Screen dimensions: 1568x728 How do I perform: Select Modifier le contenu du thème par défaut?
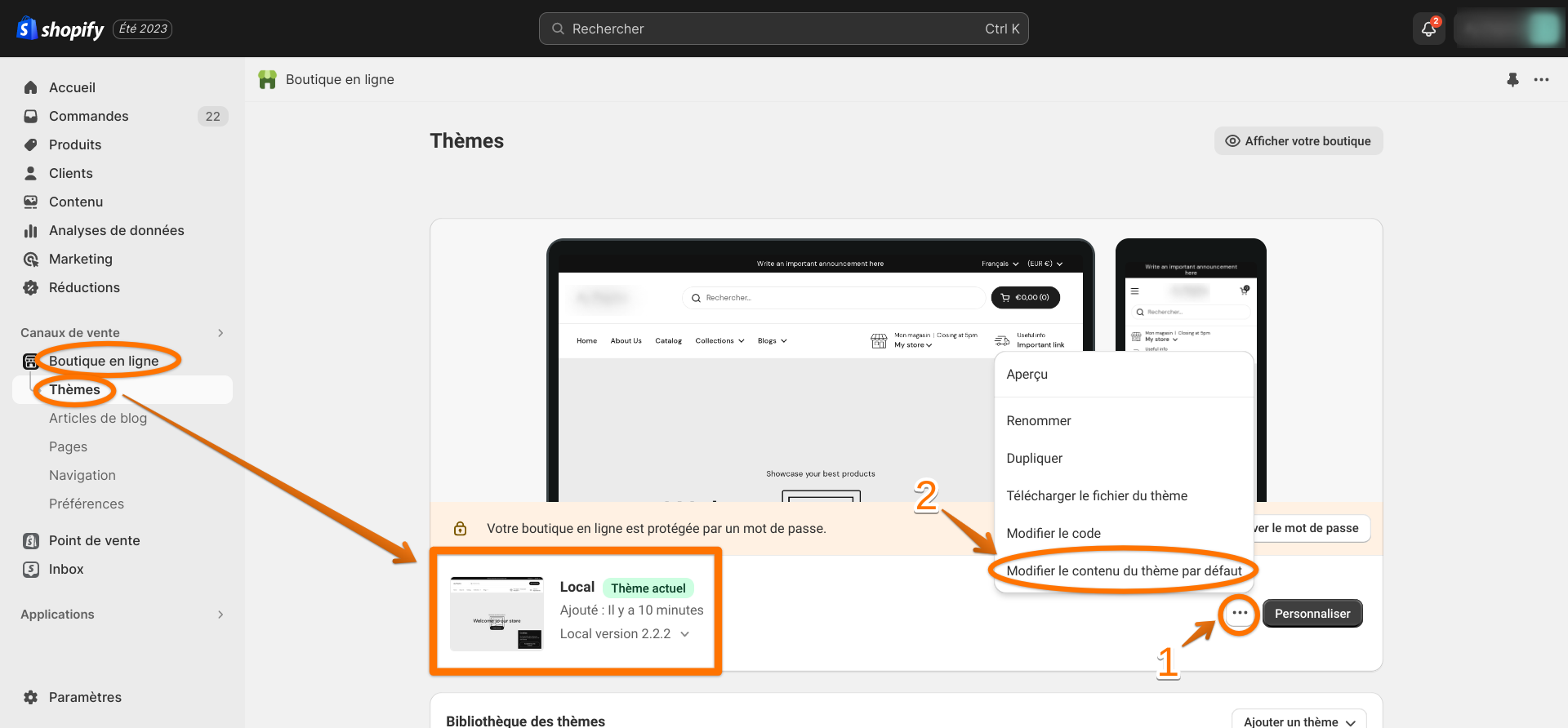(1124, 570)
